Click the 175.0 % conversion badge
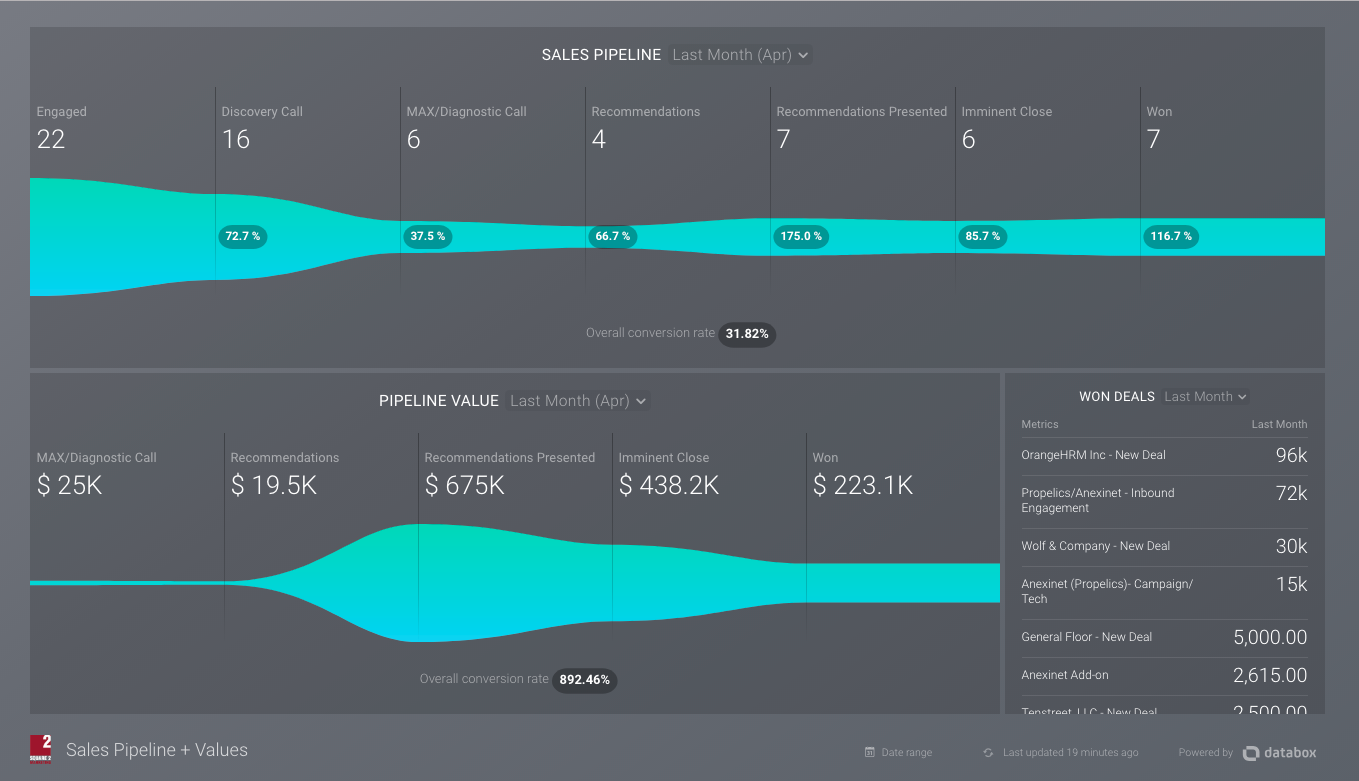This screenshot has height=781, width=1359. point(801,237)
